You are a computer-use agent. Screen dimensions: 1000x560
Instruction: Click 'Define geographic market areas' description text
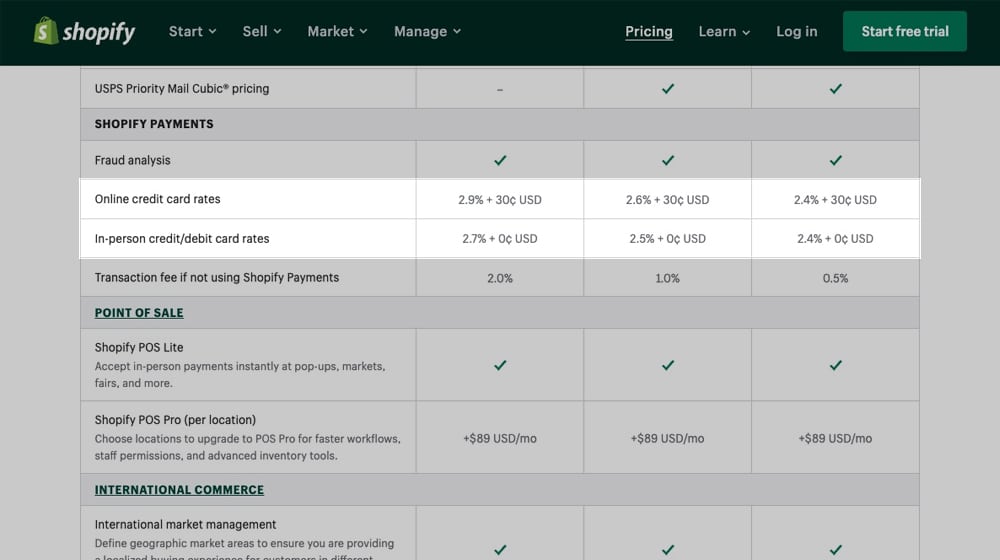[244, 550]
